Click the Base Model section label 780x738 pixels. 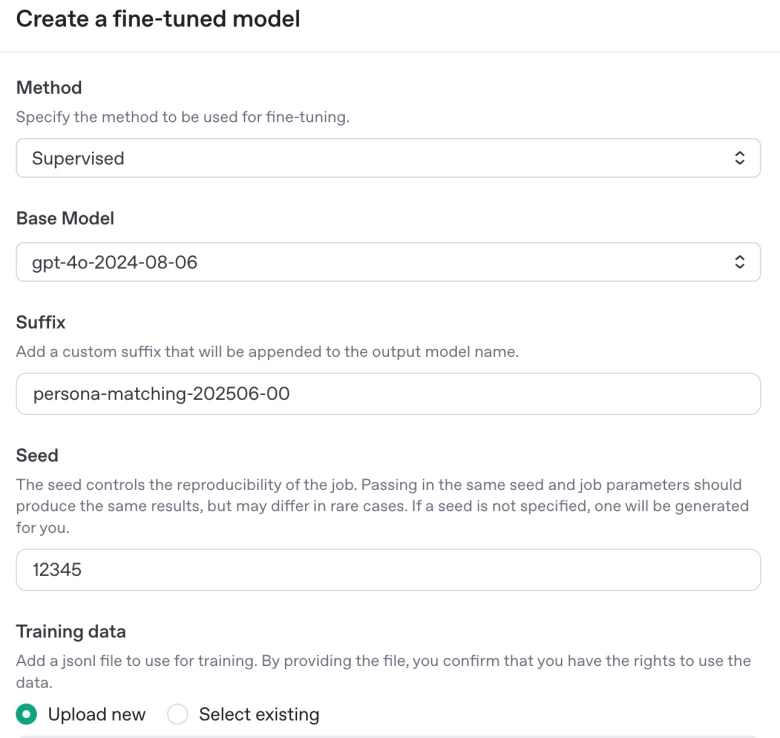click(x=65, y=218)
